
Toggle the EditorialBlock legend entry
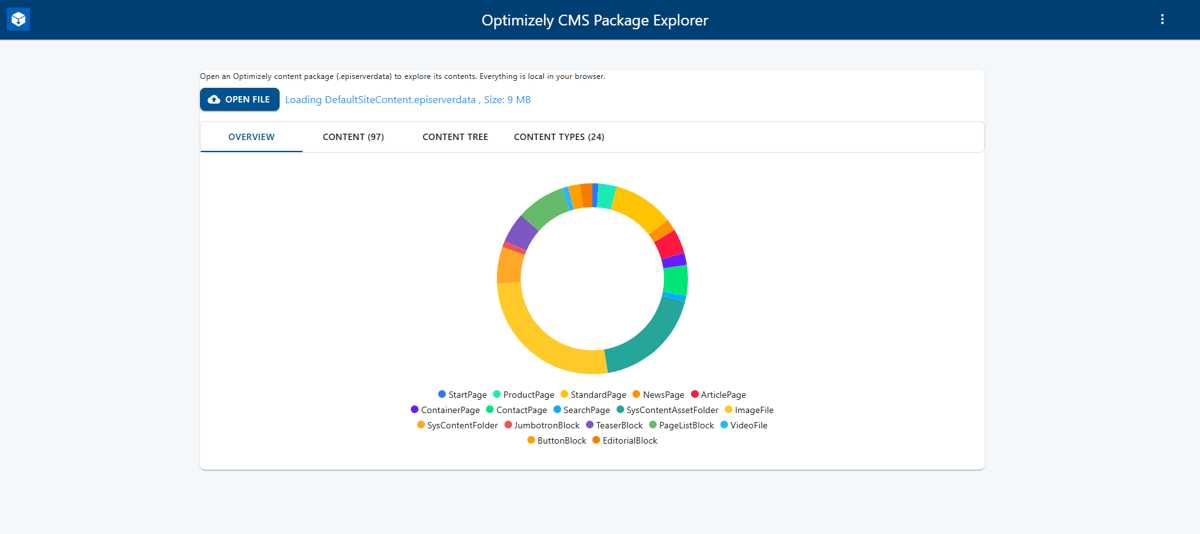tap(625, 440)
